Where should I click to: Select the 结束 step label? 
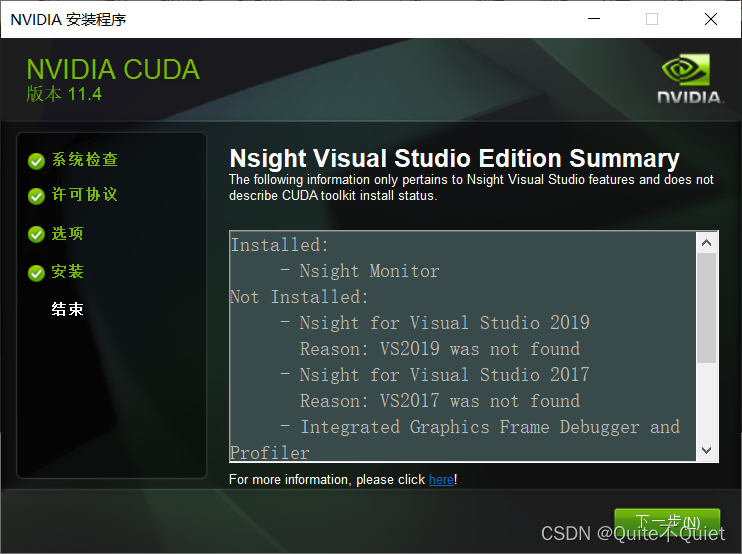[x=67, y=309]
